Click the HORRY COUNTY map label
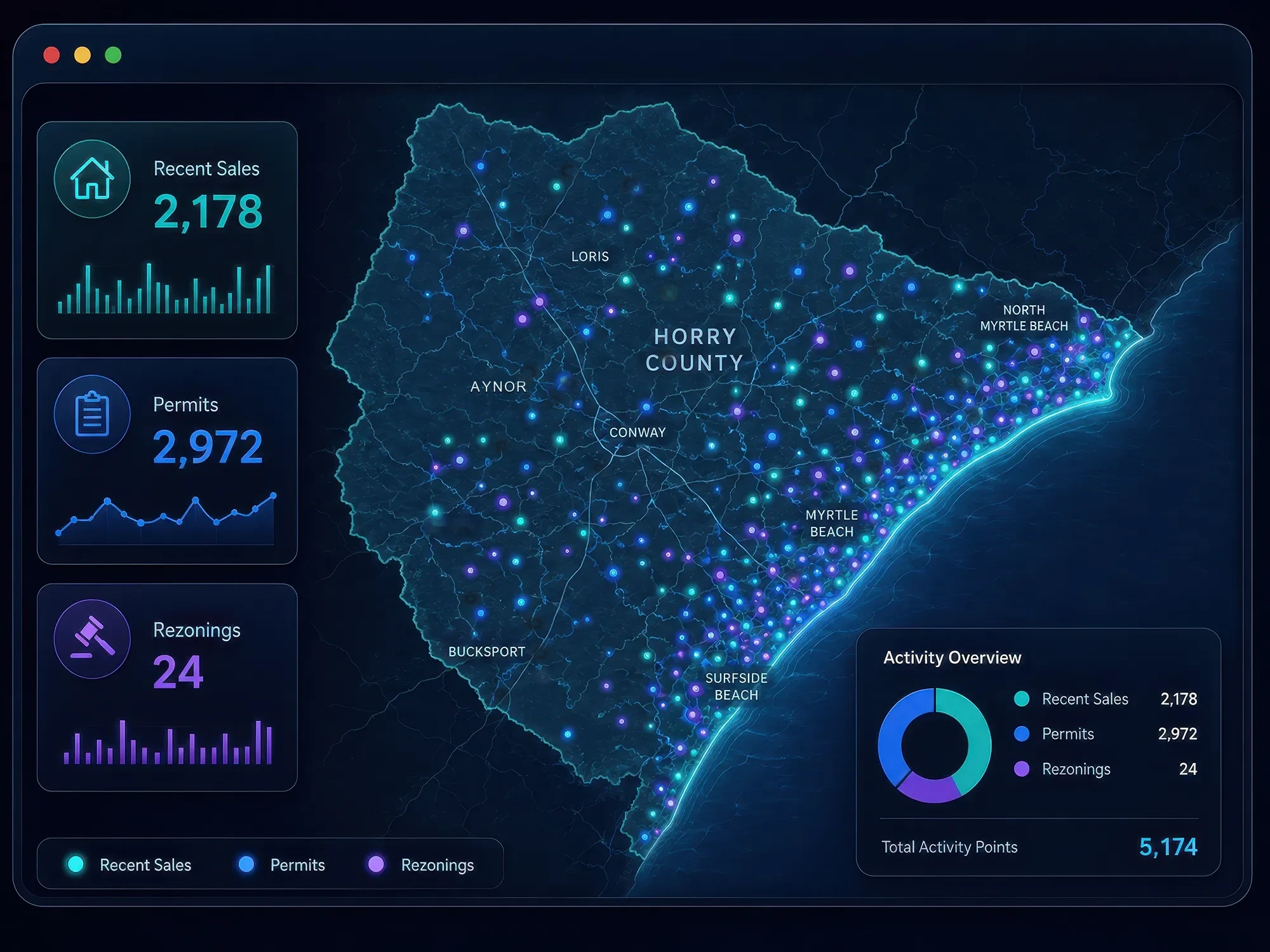This screenshot has width=1270, height=952. click(x=695, y=350)
